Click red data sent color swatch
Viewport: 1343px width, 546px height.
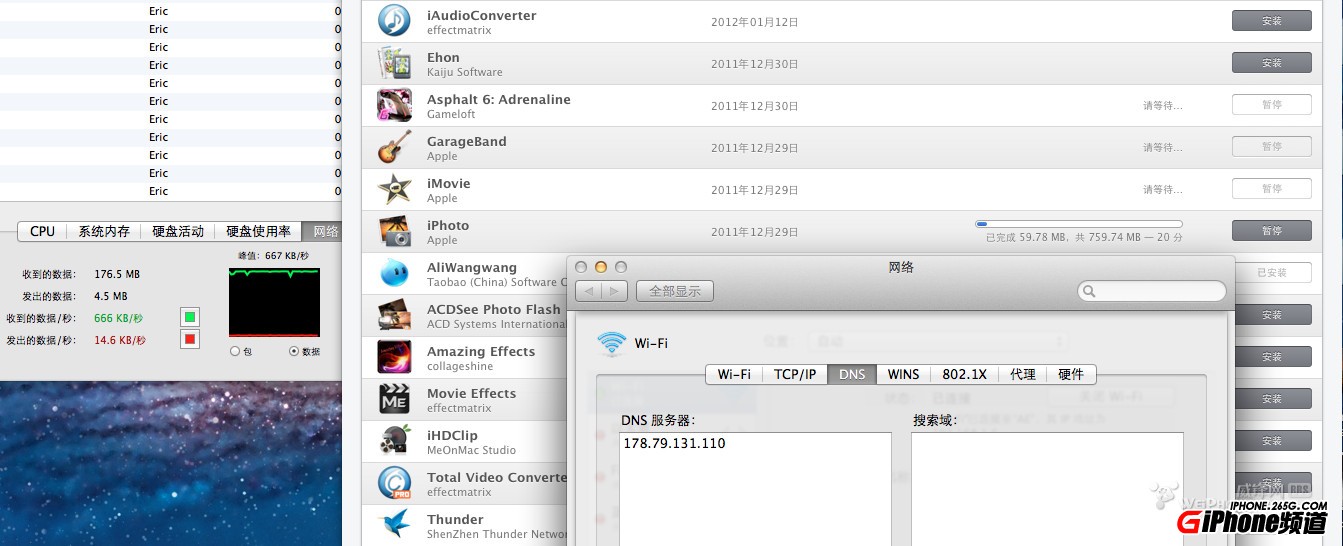tap(189, 339)
